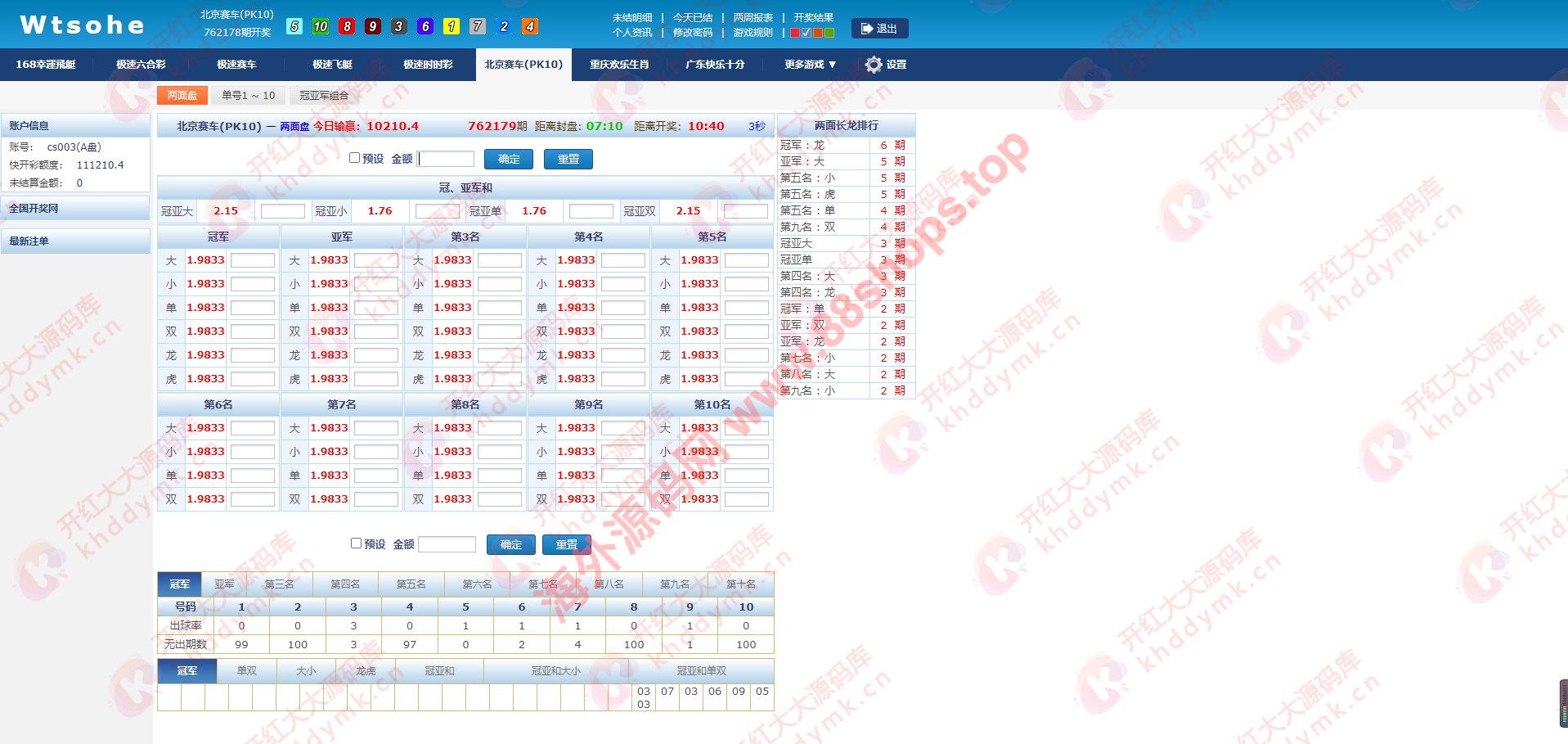Screen dimensions: 1568x744
Task: Expand the 全国开奖网 sidebar section
Action: click(x=75, y=209)
